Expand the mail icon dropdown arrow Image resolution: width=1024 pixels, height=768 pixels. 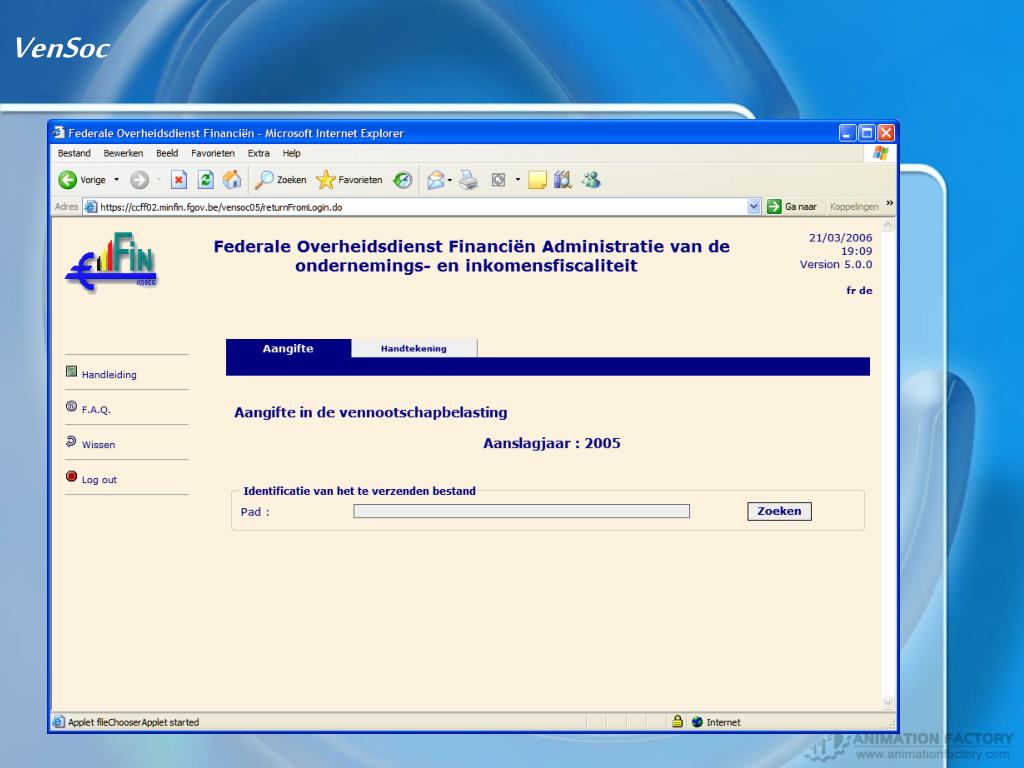pos(449,180)
